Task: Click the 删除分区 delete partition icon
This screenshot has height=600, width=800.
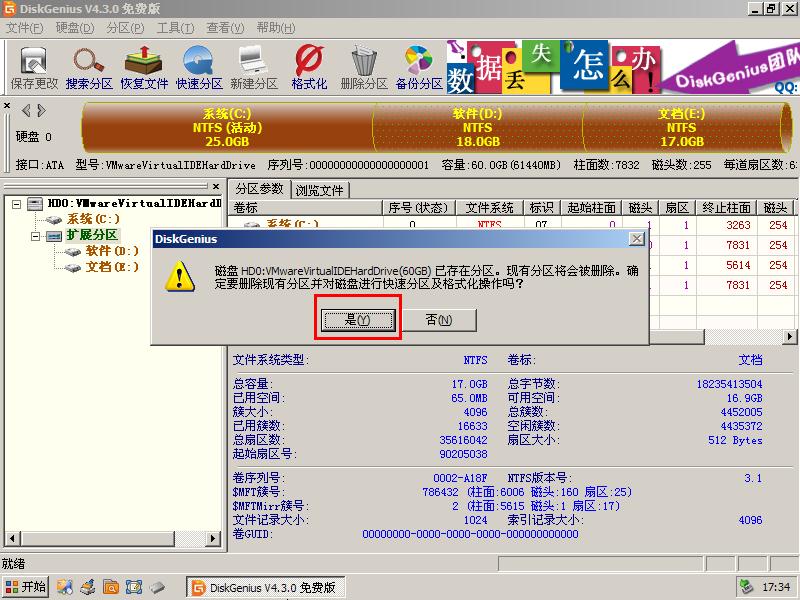Action: [x=364, y=67]
